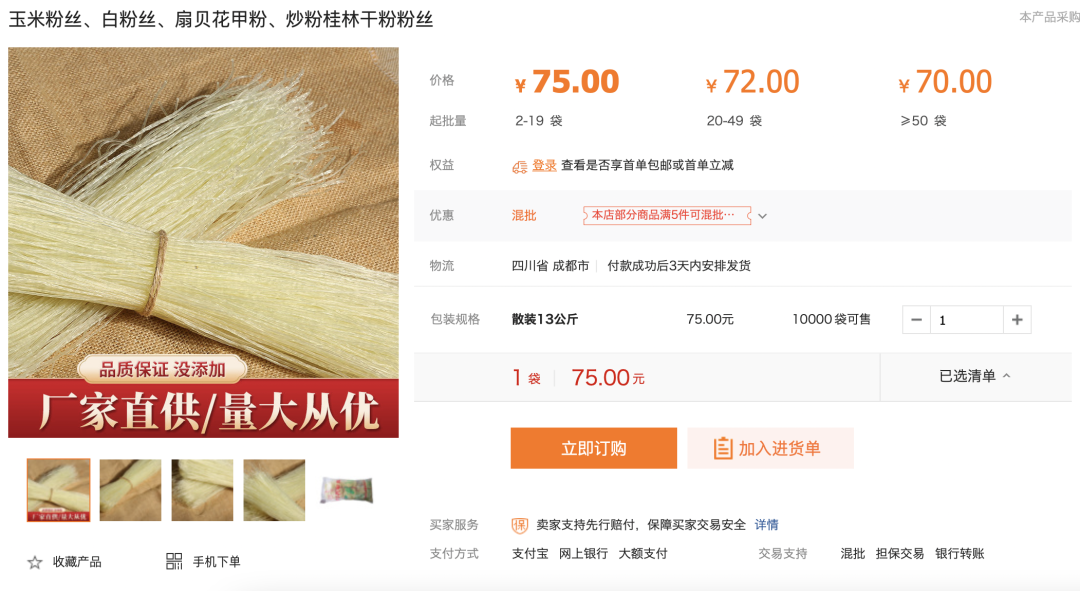Open the 本店部分商品满5件可混批 coupon tag
The image size is (1080, 591).
pos(666,215)
